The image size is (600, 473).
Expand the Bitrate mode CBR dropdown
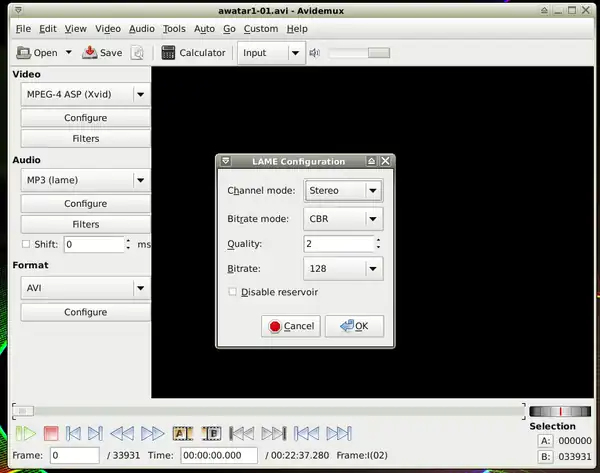[x=343, y=217]
